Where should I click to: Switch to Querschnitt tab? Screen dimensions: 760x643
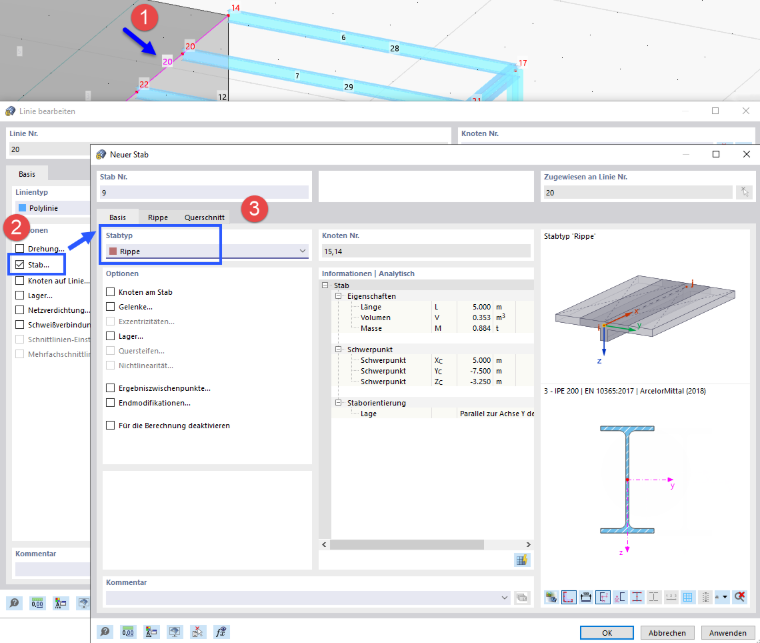click(x=204, y=217)
